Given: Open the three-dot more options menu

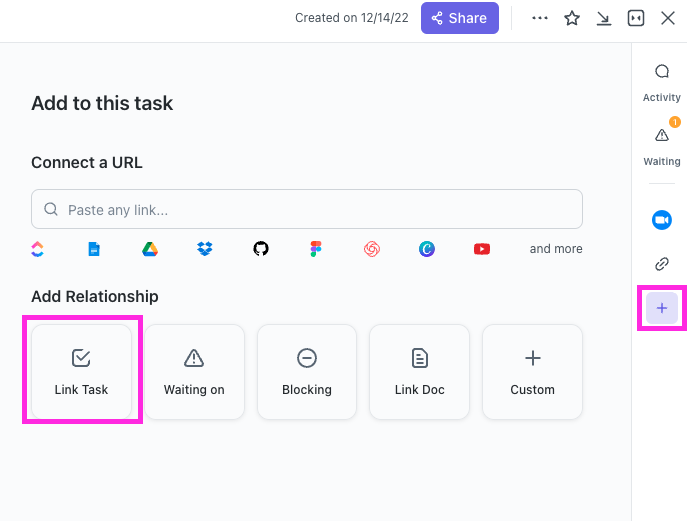Looking at the screenshot, I should 540,18.
